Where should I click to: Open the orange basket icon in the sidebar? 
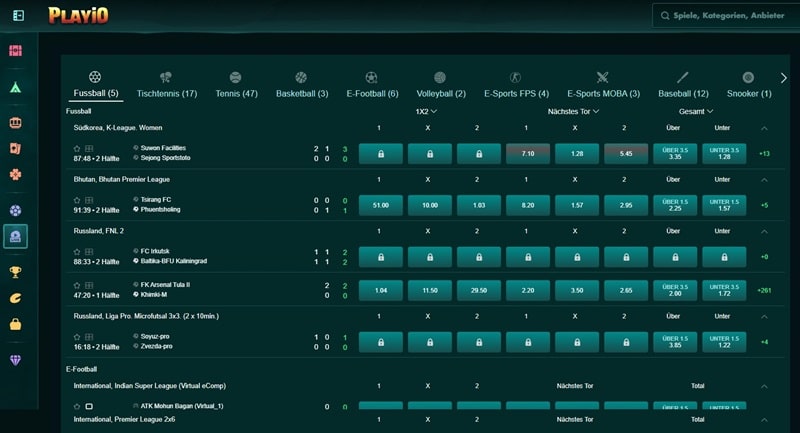[15, 123]
